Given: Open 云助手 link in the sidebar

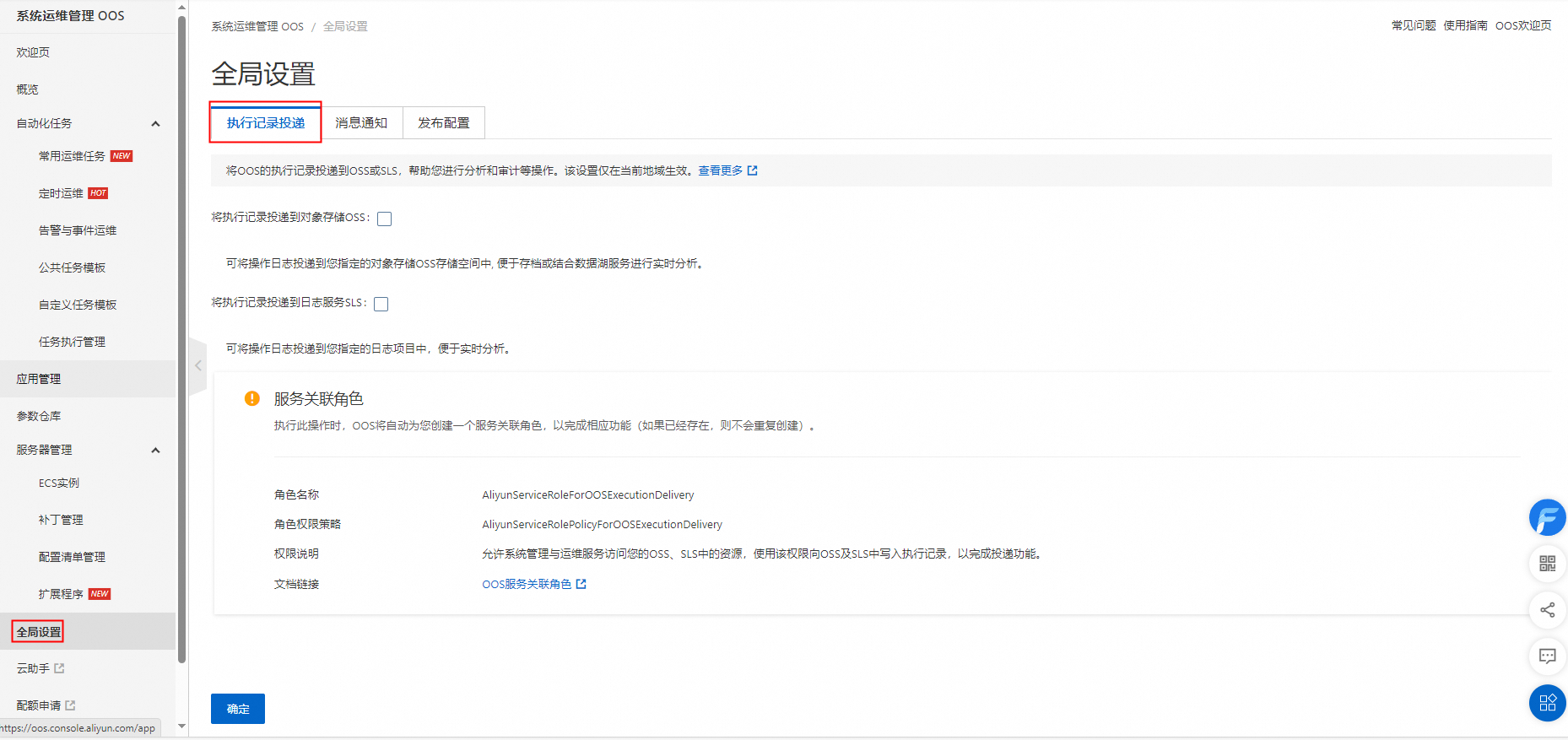Looking at the screenshot, I should [34, 668].
